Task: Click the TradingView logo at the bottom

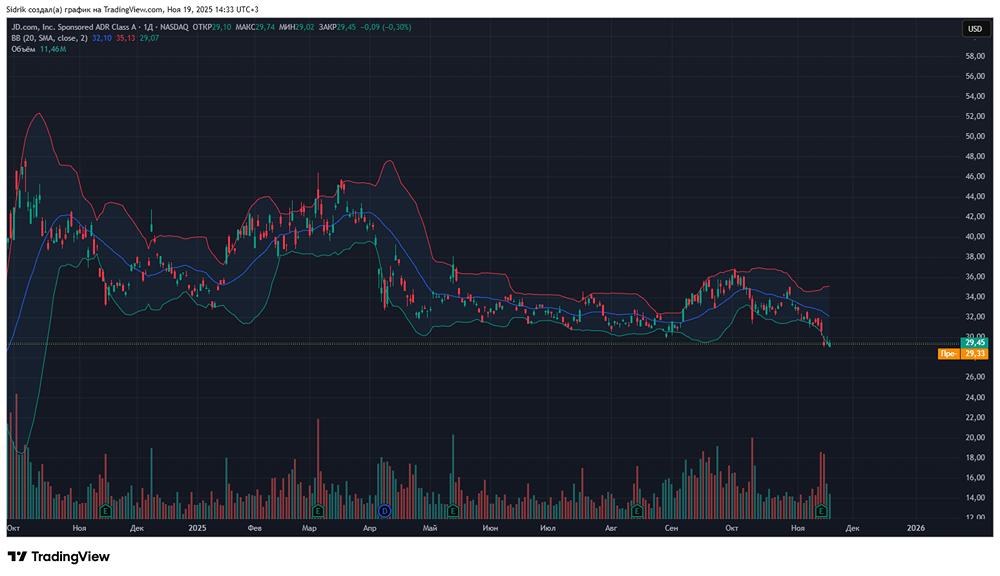Action: click(x=59, y=556)
